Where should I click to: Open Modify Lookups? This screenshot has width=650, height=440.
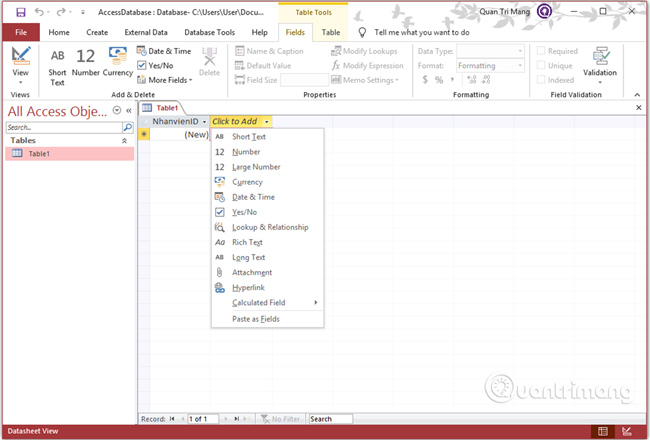(364, 51)
